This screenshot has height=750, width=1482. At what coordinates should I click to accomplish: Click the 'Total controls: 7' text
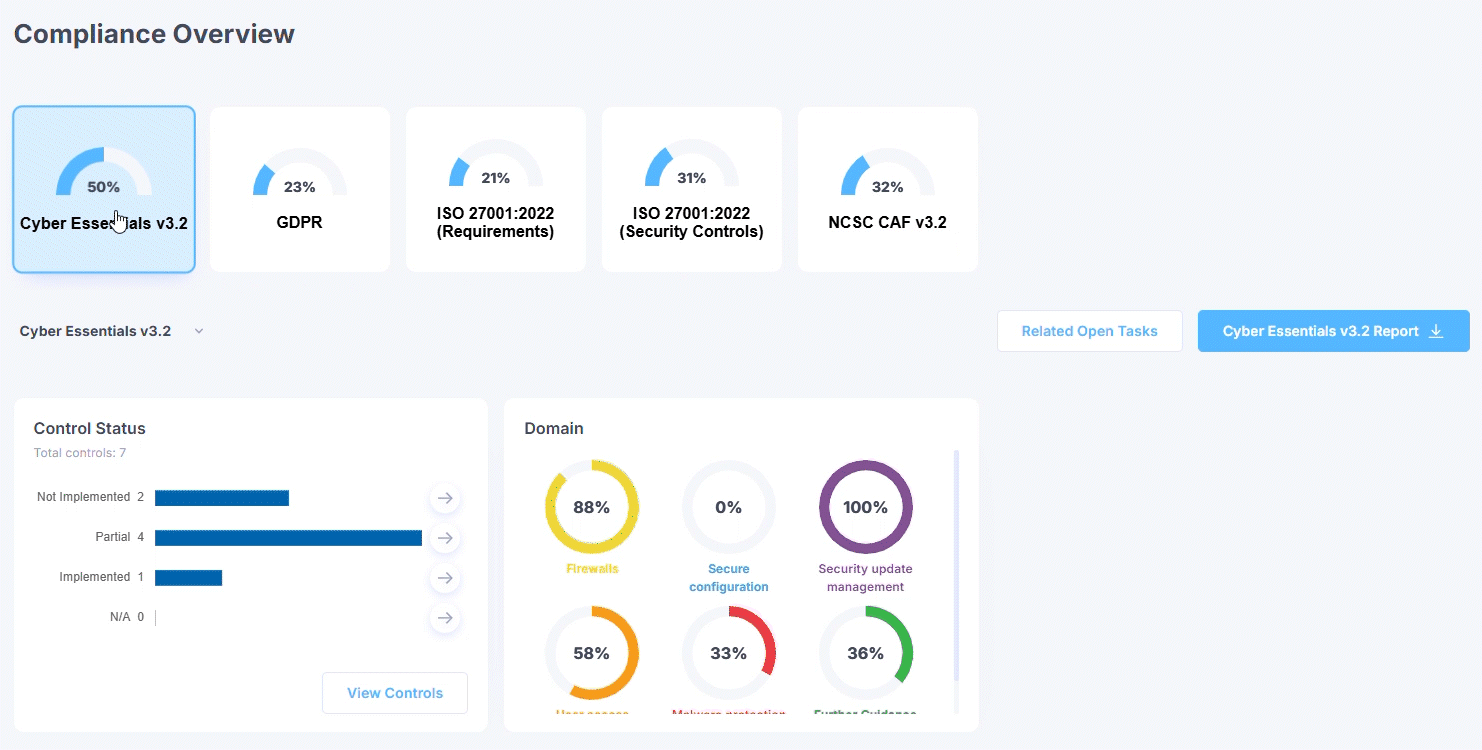point(80,453)
